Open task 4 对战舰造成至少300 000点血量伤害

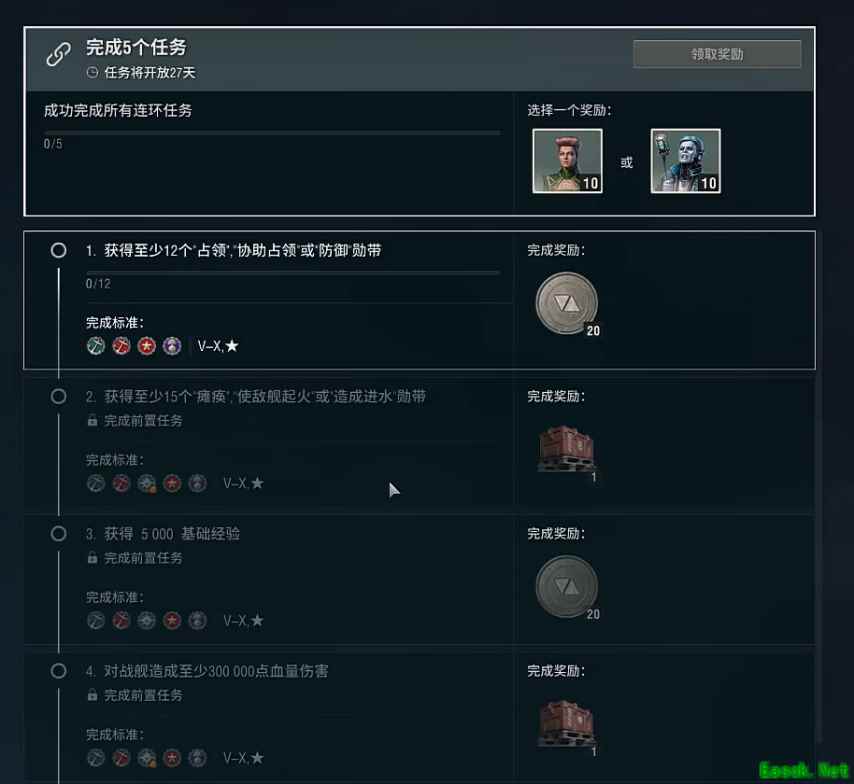(216, 671)
